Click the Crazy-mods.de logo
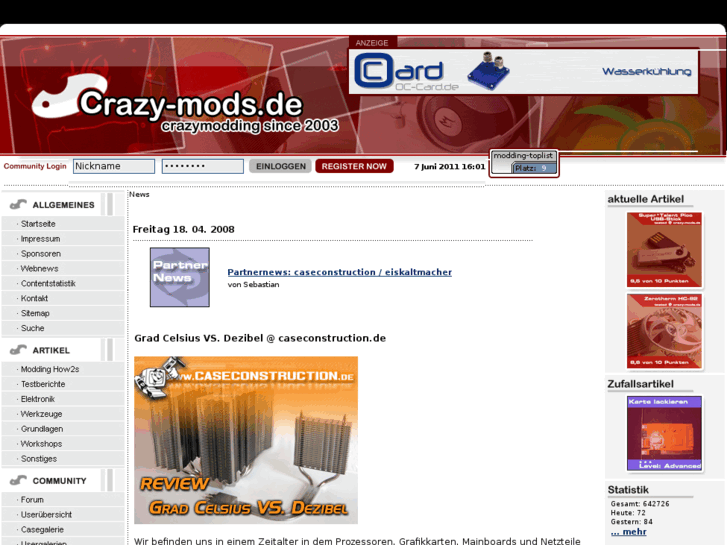 (185, 104)
